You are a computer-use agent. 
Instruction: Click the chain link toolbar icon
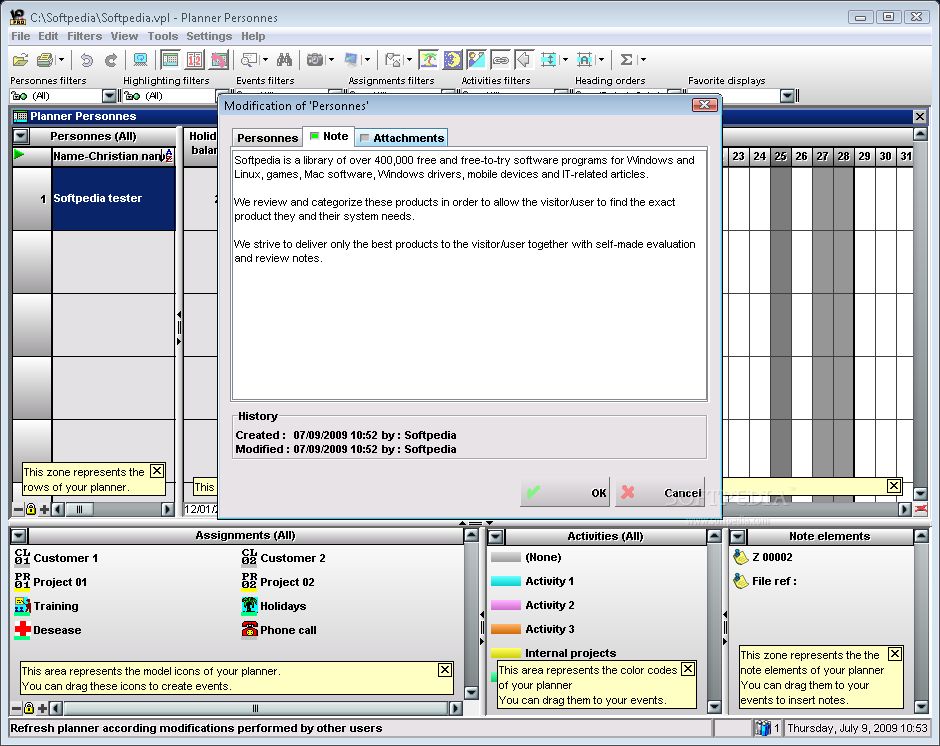500,59
